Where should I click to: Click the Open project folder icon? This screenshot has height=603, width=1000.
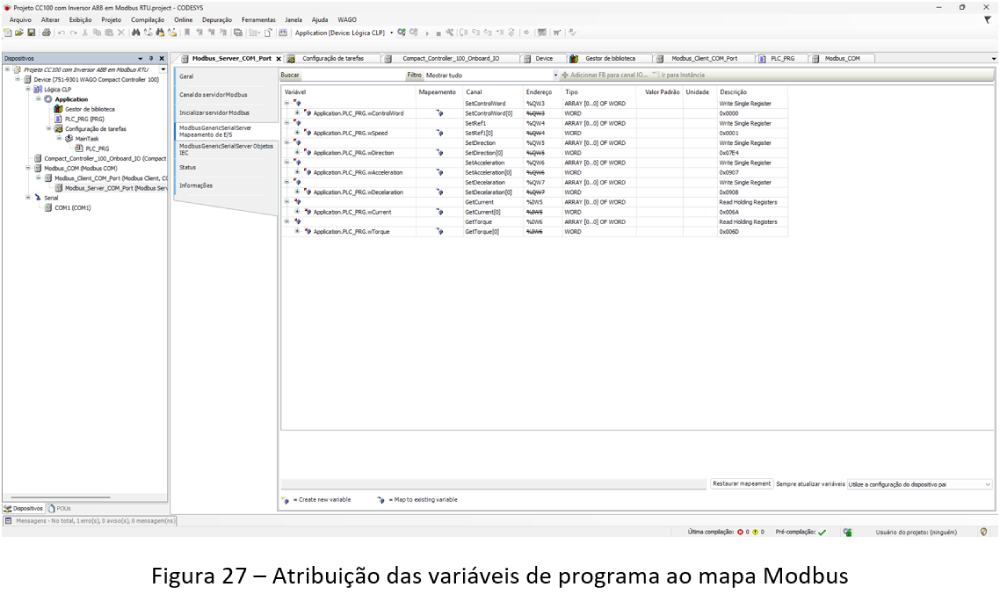(18, 32)
